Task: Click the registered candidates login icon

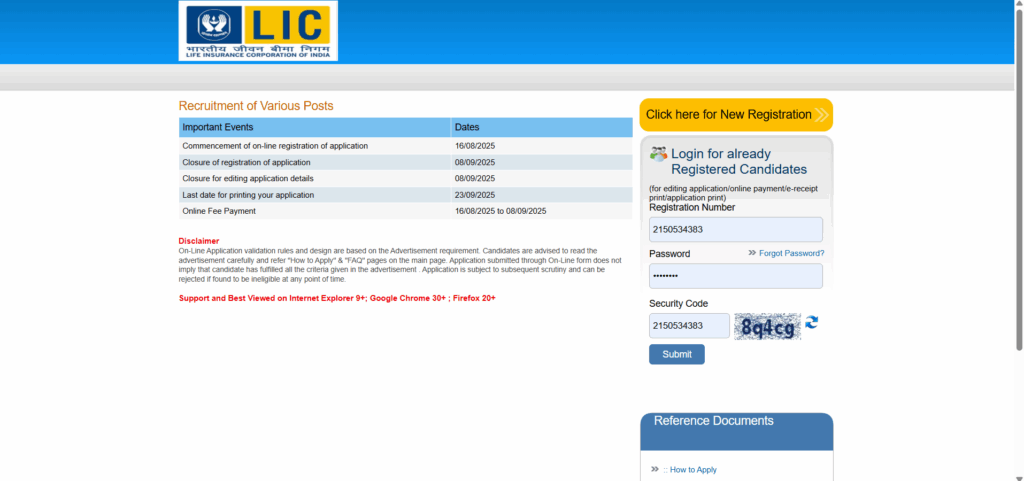Action: coord(658,154)
